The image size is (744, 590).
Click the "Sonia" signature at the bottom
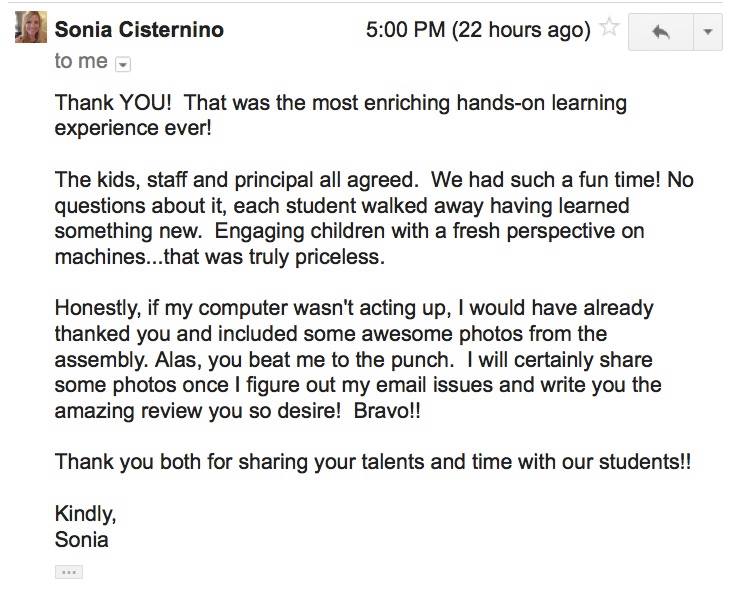(82, 541)
